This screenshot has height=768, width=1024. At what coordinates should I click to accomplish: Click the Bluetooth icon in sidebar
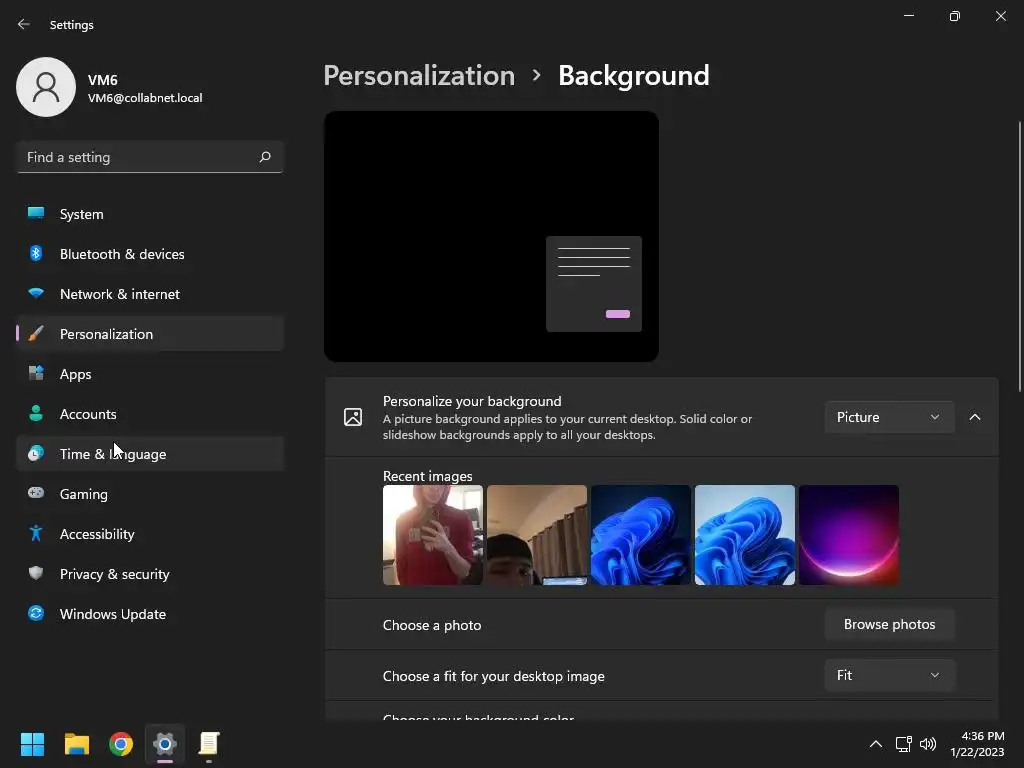point(36,253)
